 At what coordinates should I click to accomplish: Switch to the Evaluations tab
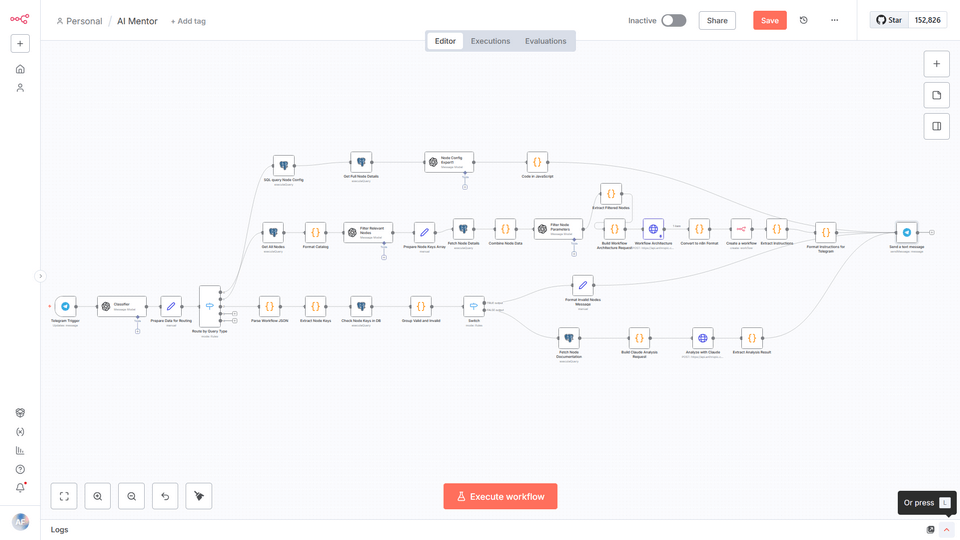point(545,41)
